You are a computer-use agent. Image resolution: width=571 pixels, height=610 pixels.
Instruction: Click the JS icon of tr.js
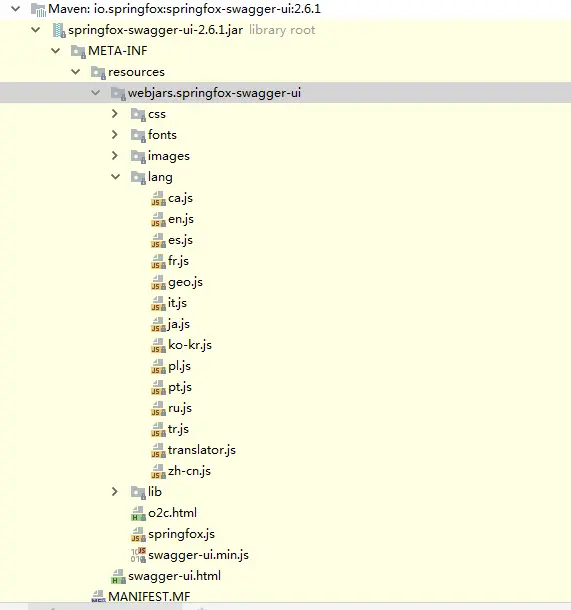pyautogui.click(x=158, y=429)
